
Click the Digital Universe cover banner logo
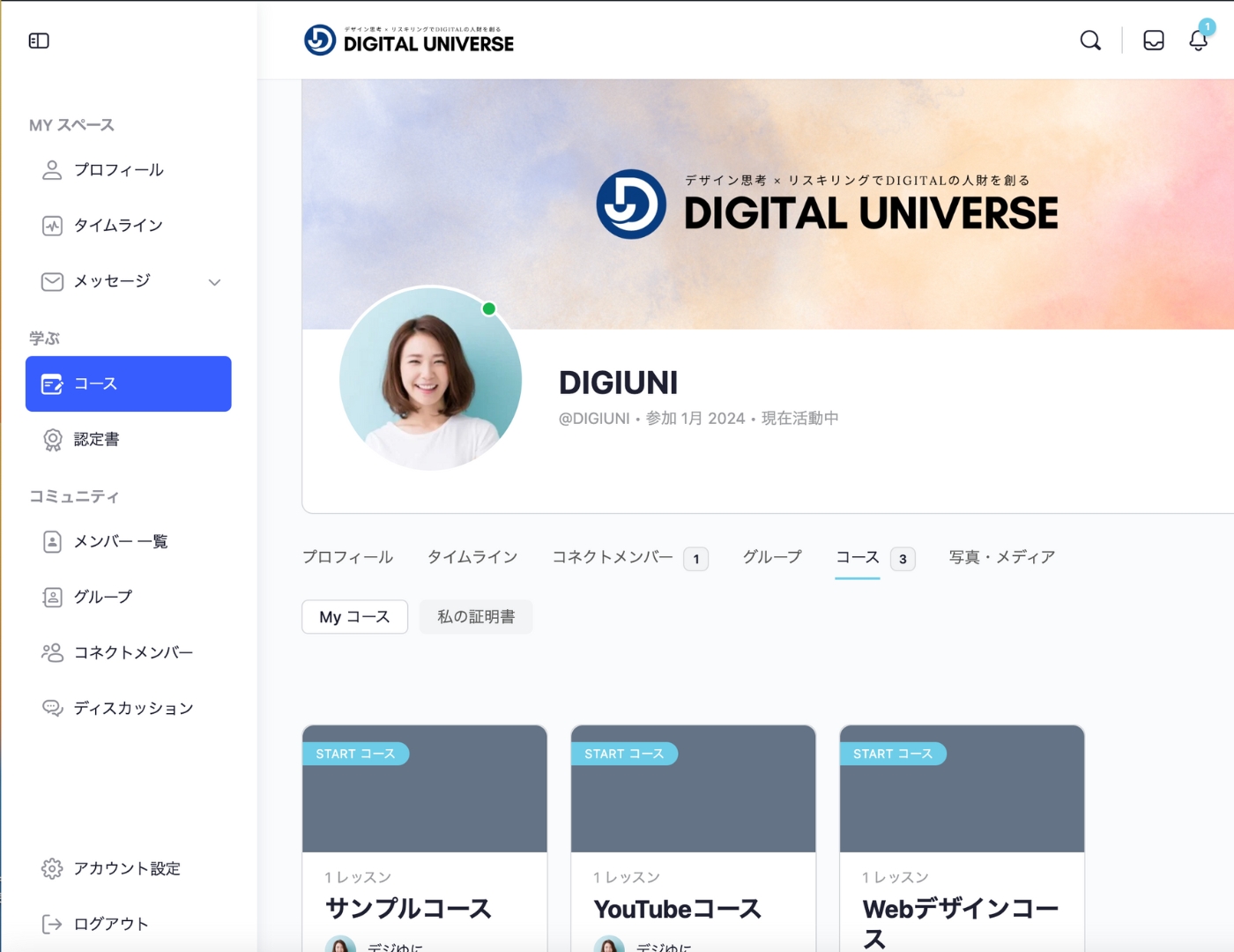coord(827,204)
